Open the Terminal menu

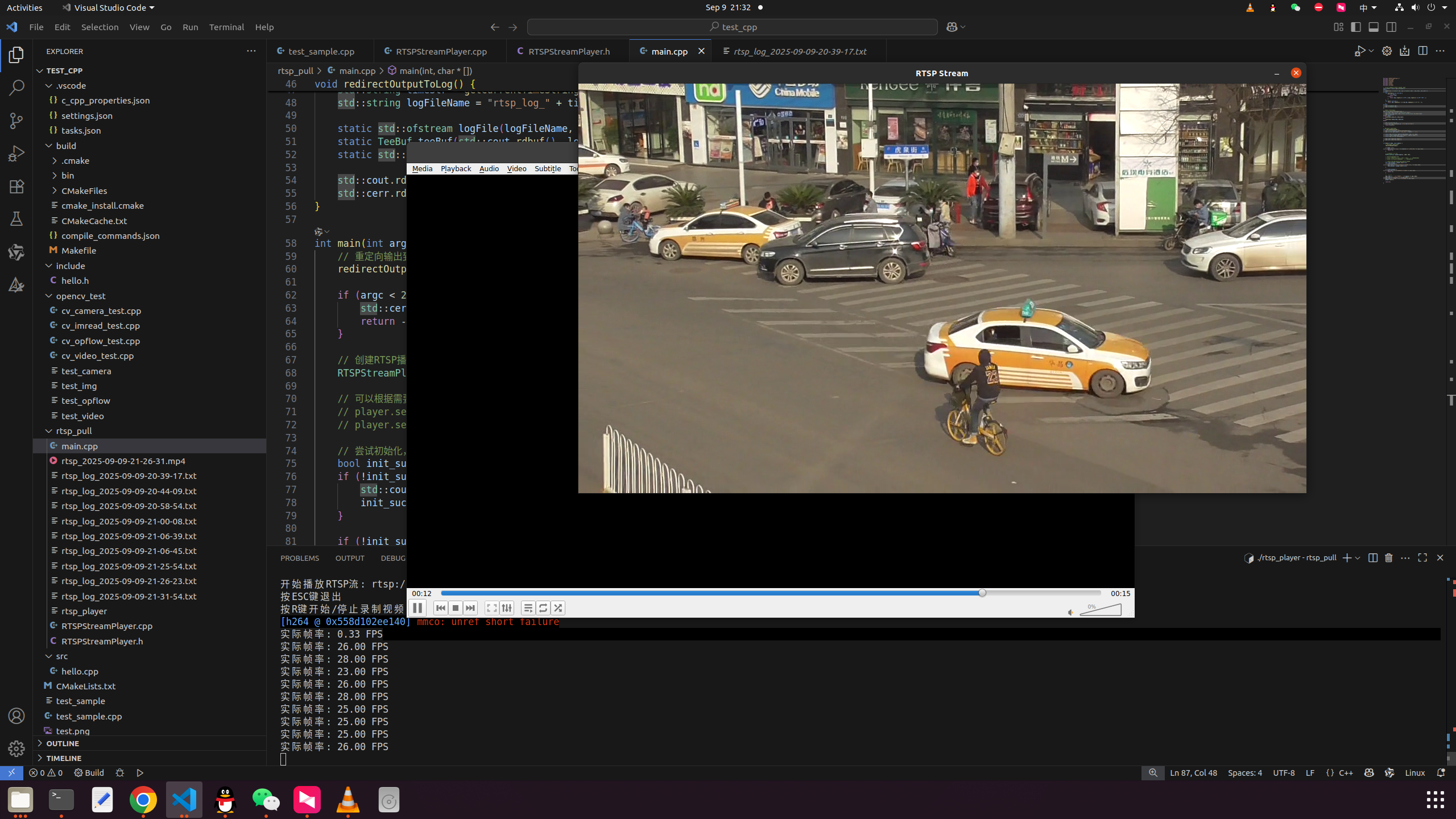pos(226,27)
